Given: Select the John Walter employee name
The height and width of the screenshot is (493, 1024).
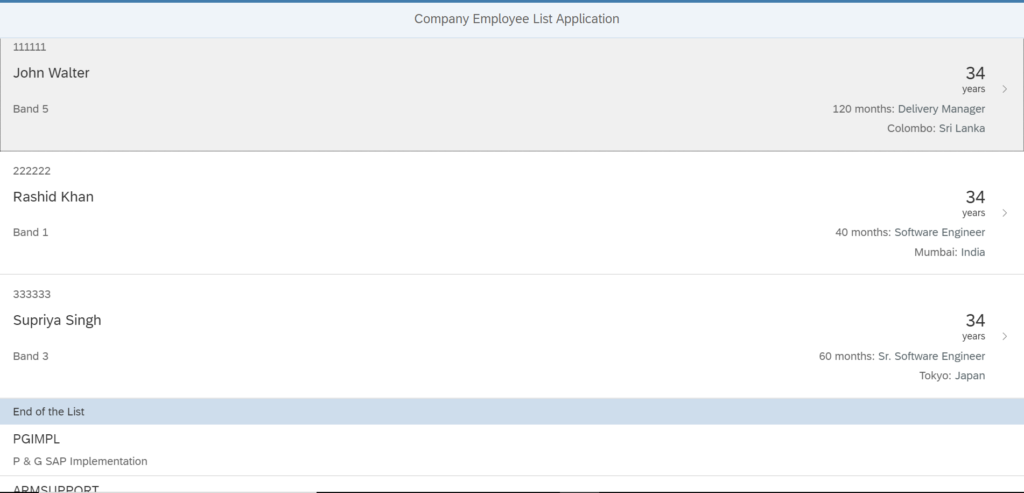Looking at the screenshot, I should click(51, 73).
